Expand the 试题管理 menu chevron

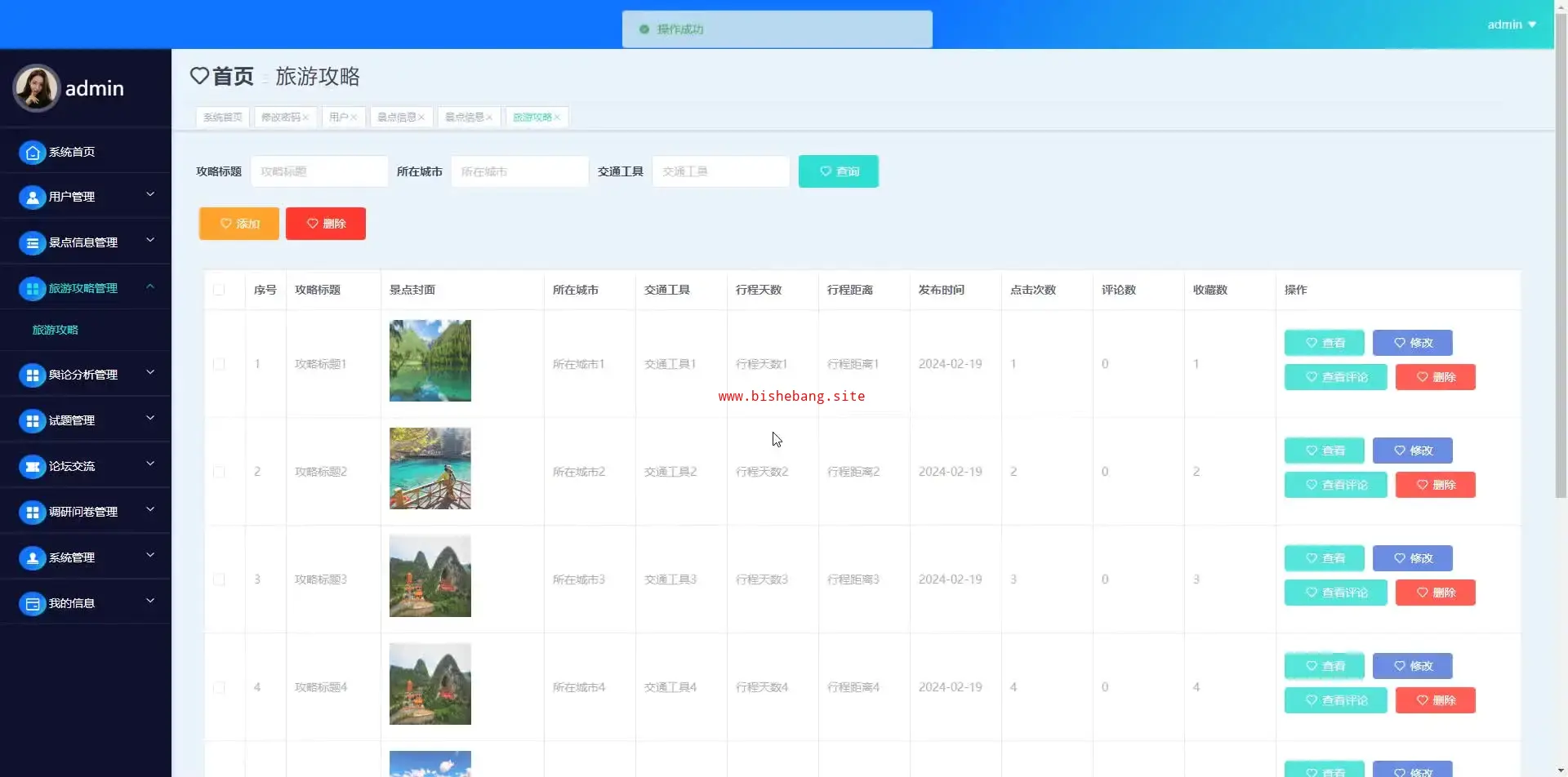tap(150, 419)
